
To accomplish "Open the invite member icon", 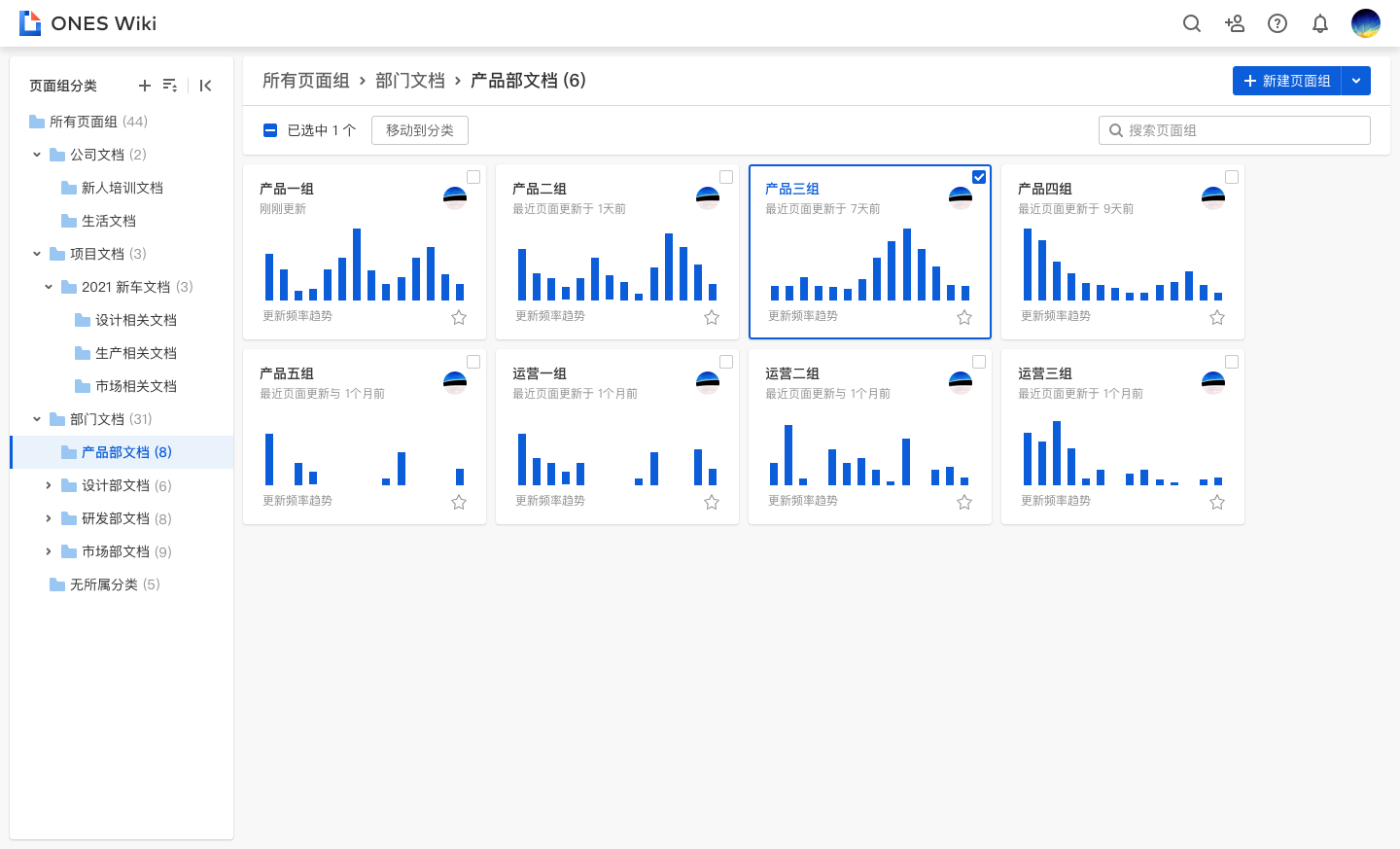I will [x=1235, y=23].
